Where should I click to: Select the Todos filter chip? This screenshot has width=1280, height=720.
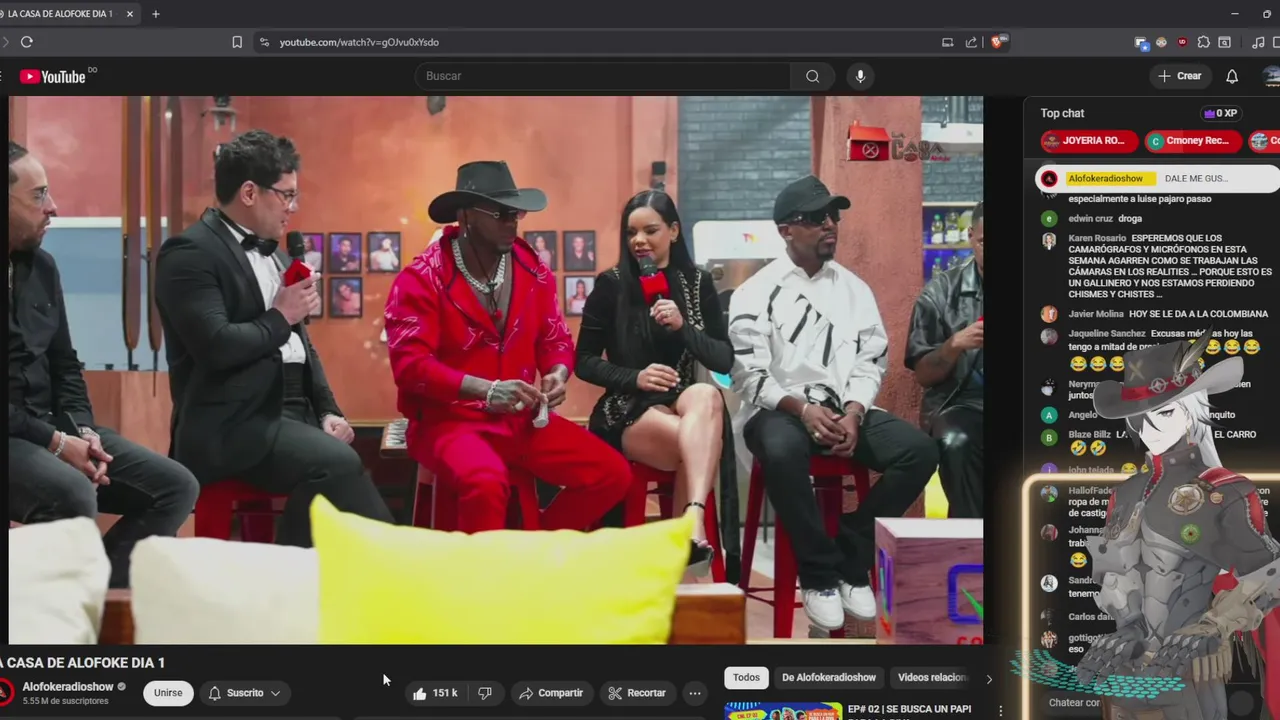click(x=746, y=677)
